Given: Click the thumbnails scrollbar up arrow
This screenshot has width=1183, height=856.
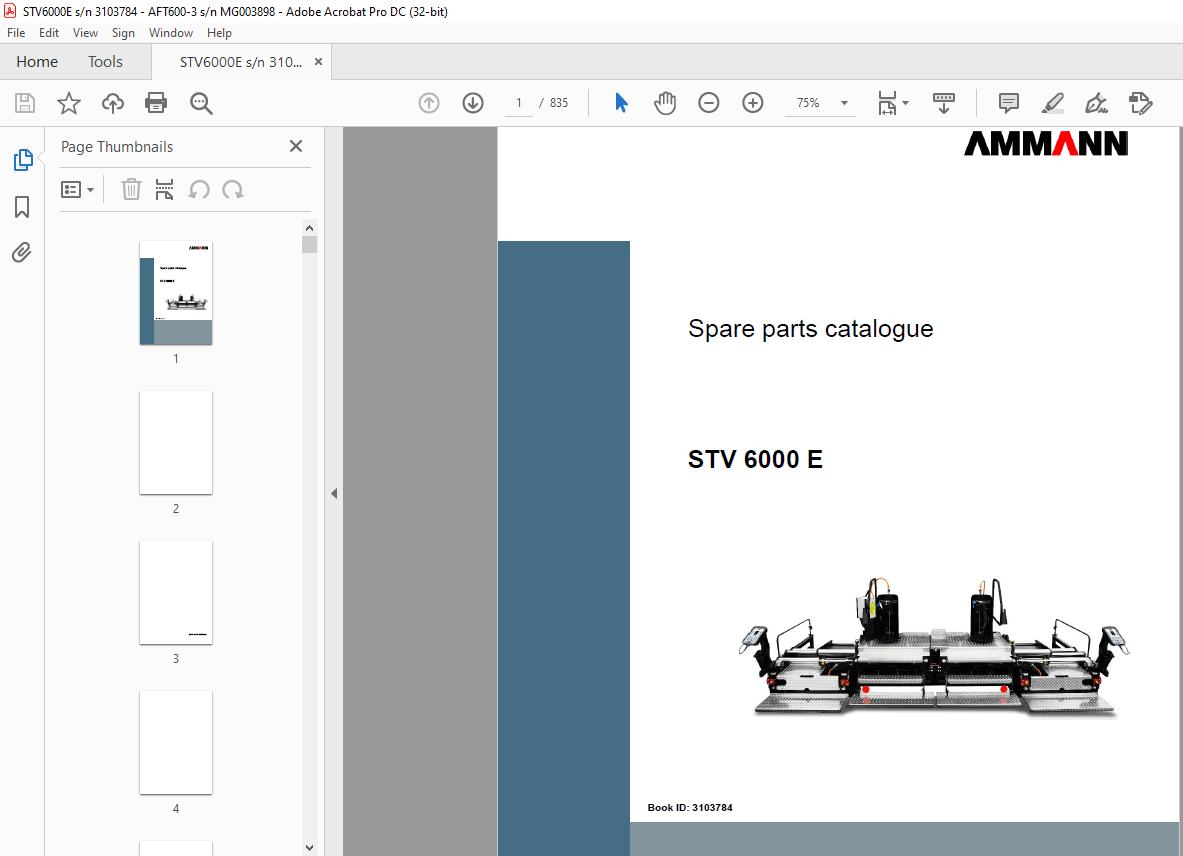Looking at the screenshot, I should click(309, 228).
